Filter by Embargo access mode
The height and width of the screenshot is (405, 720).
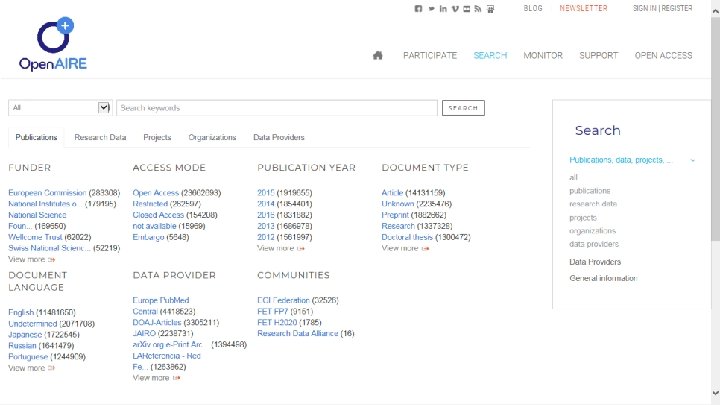click(148, 237)
